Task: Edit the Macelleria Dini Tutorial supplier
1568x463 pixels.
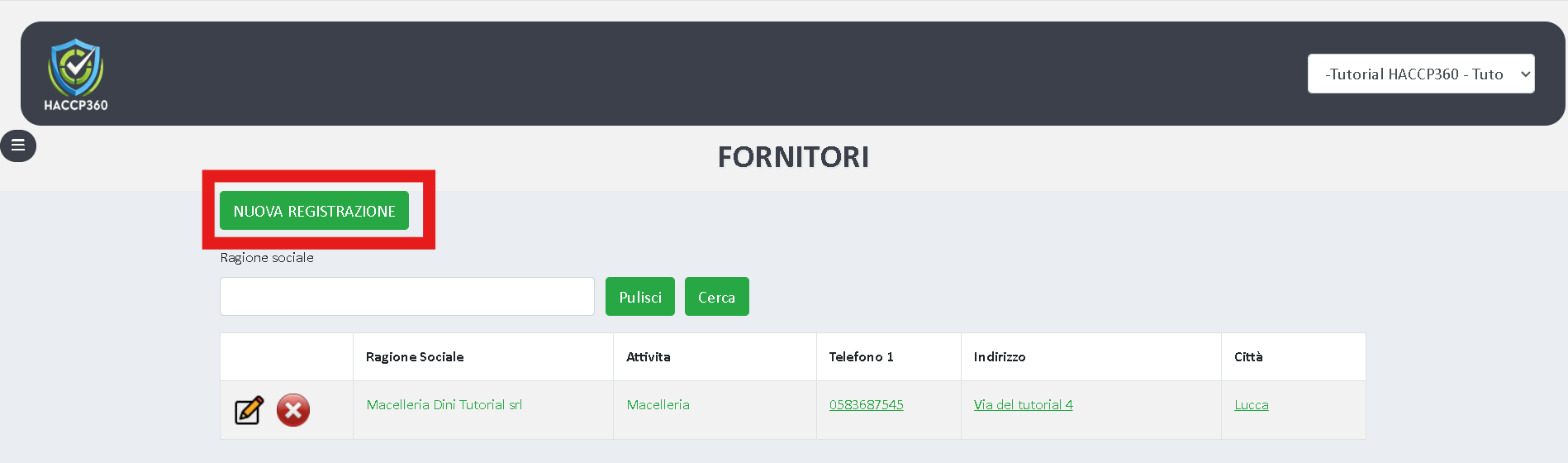Action: pyautogui.click(x=249, y=410)
